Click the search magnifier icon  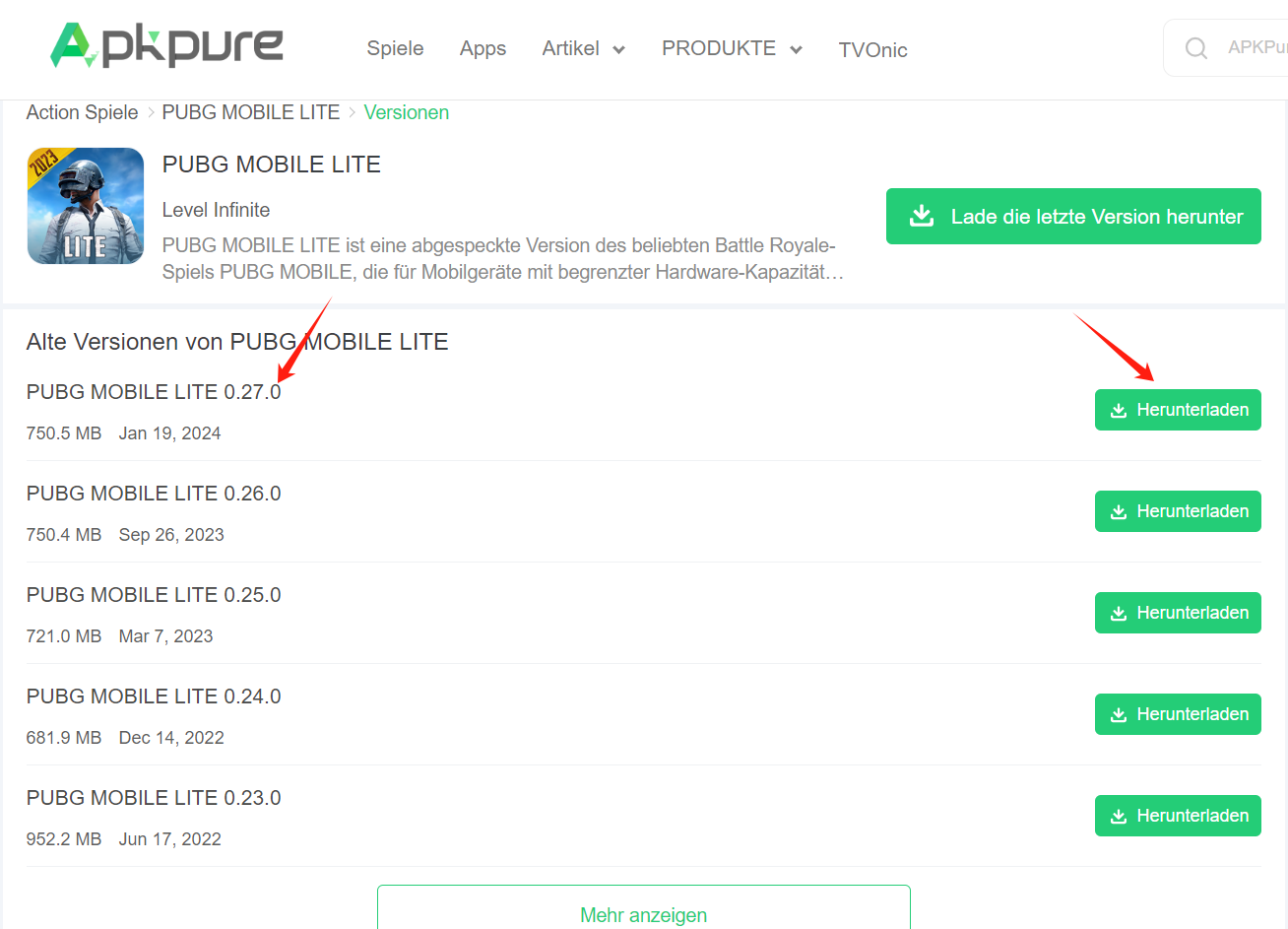[1196, 48]
